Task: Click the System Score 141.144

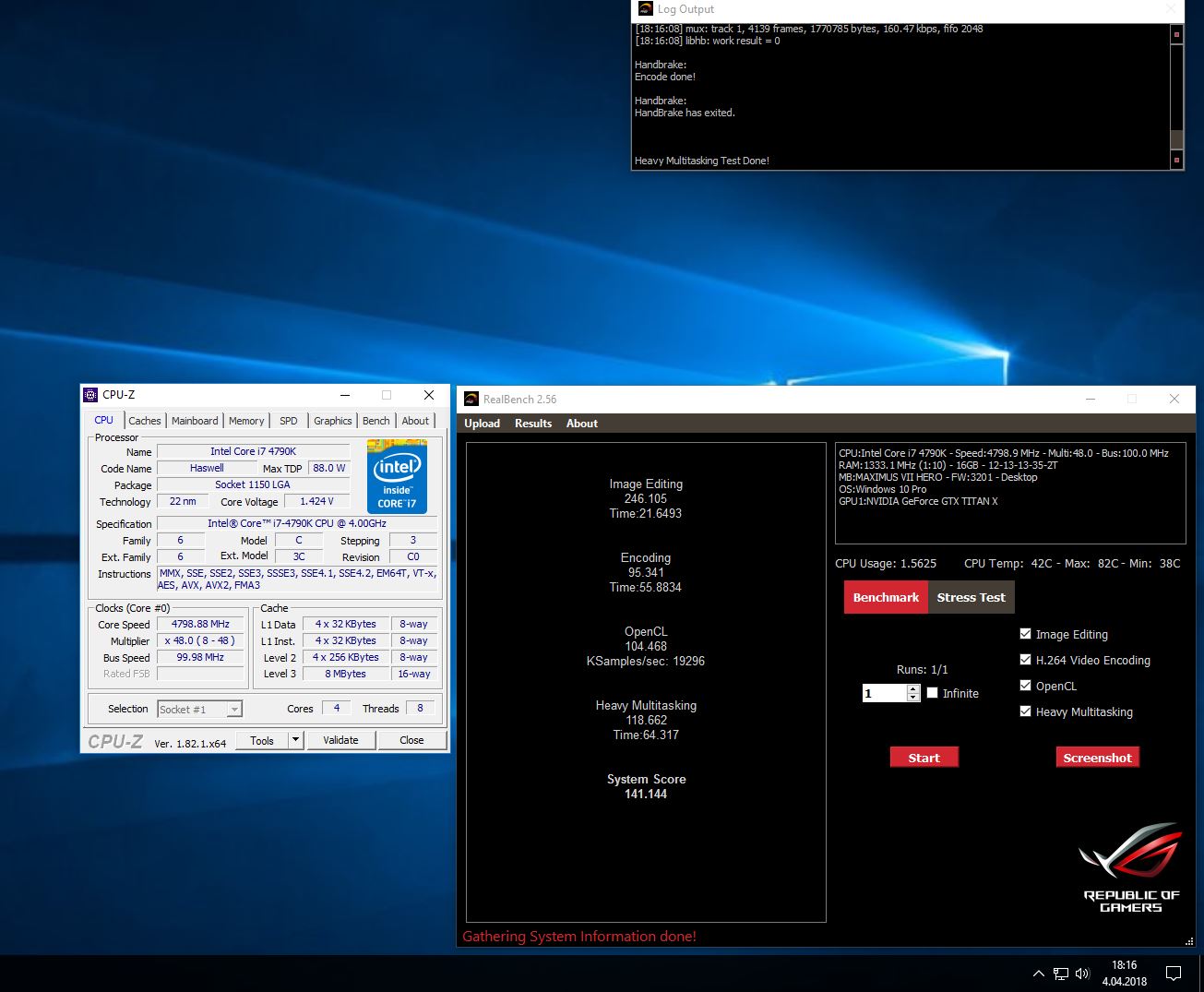Action: coord(646,794)
